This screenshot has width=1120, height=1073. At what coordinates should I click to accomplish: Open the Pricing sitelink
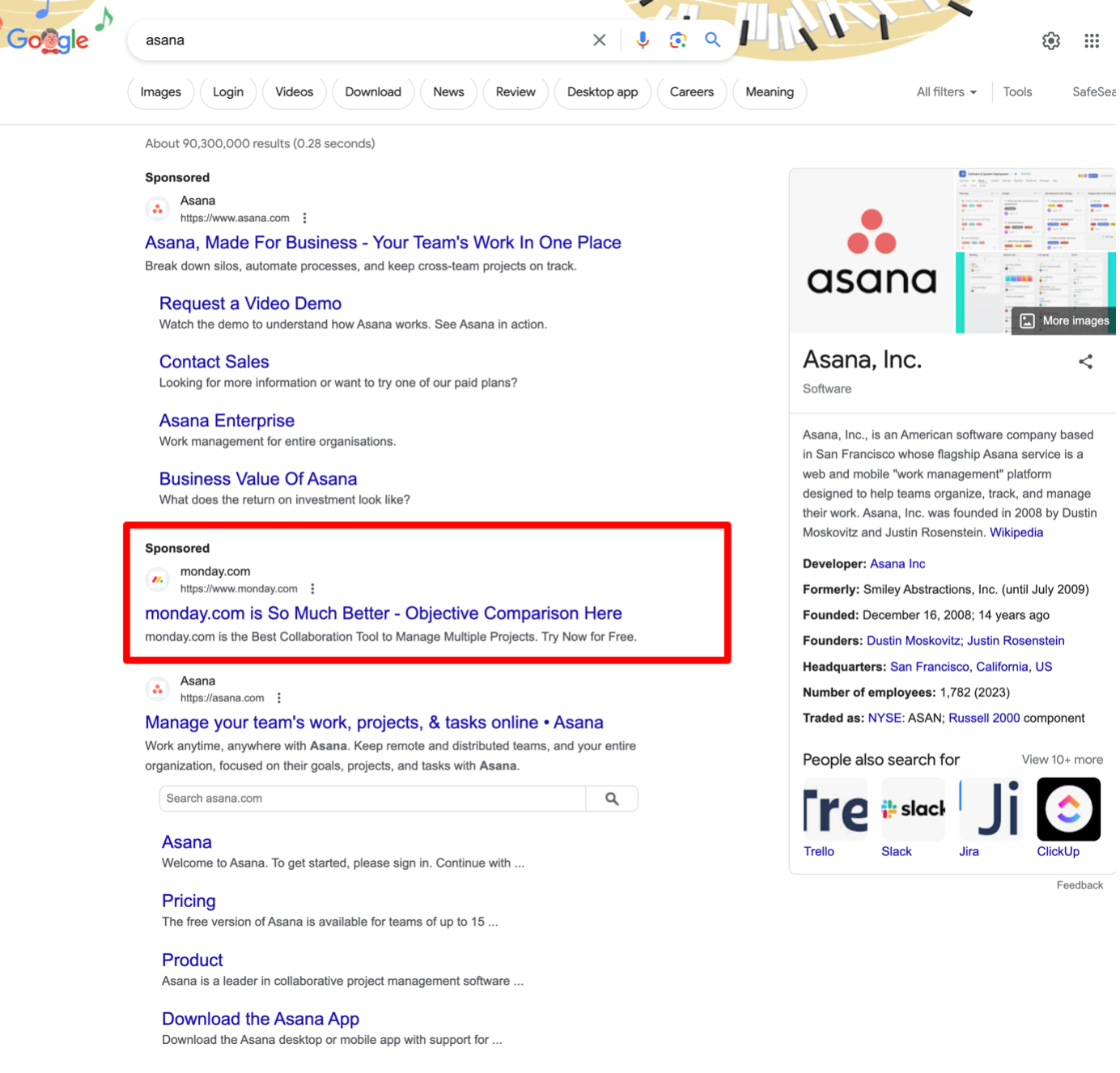(189, 901)
